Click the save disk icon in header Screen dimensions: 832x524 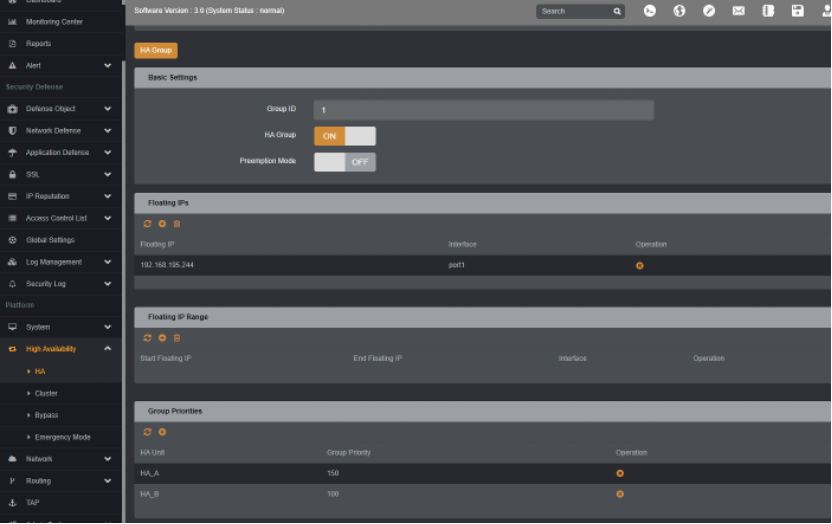coord(798,11)
